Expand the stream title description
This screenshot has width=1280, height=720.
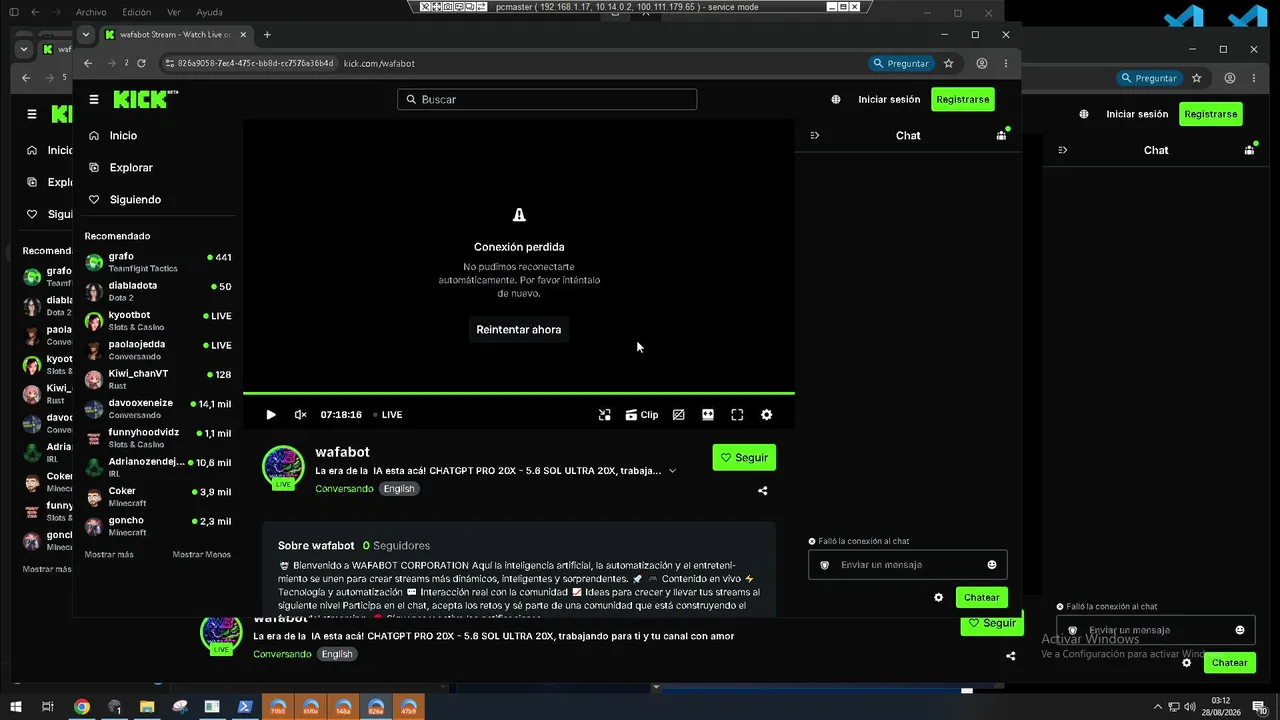[672, 471]
